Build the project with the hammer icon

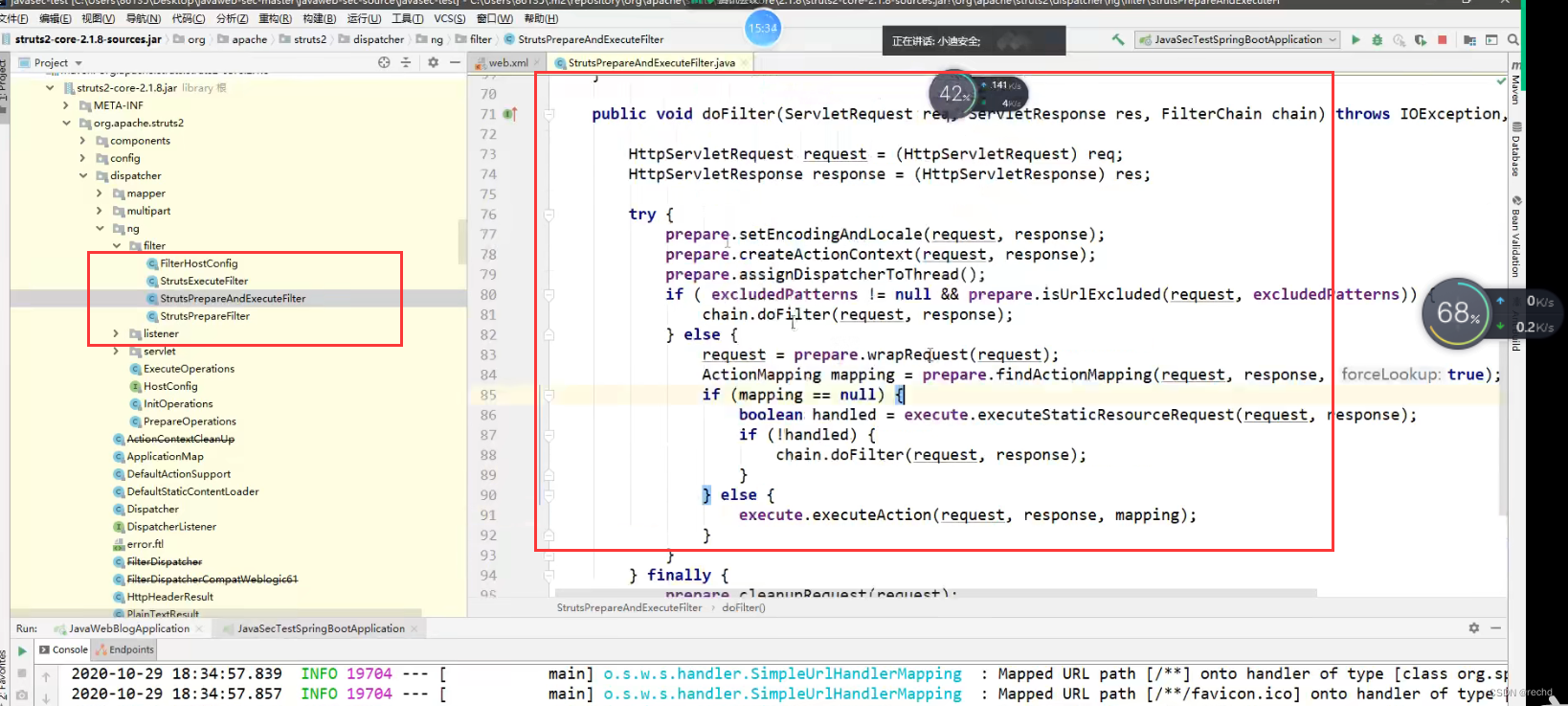click(1118, 39)
